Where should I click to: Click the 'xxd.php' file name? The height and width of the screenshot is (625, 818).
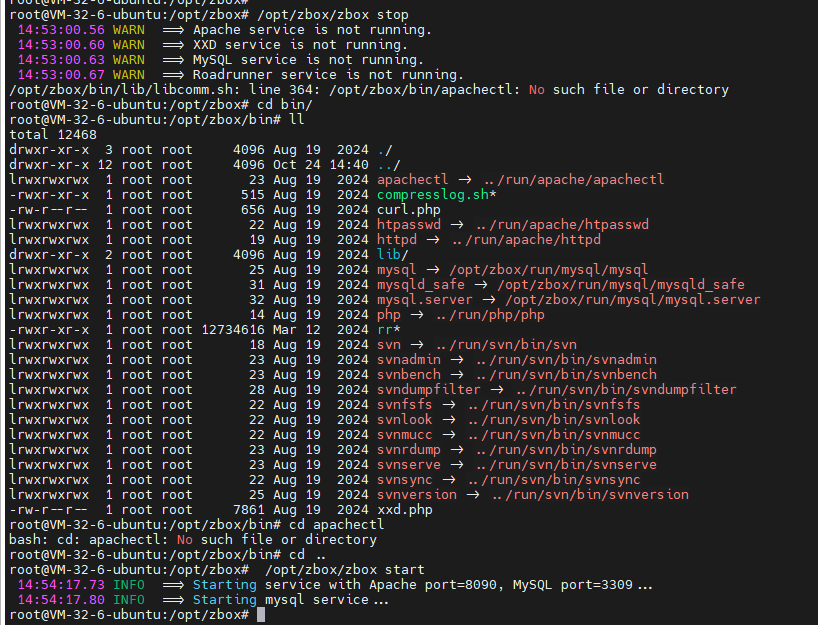tap(405, 510)
